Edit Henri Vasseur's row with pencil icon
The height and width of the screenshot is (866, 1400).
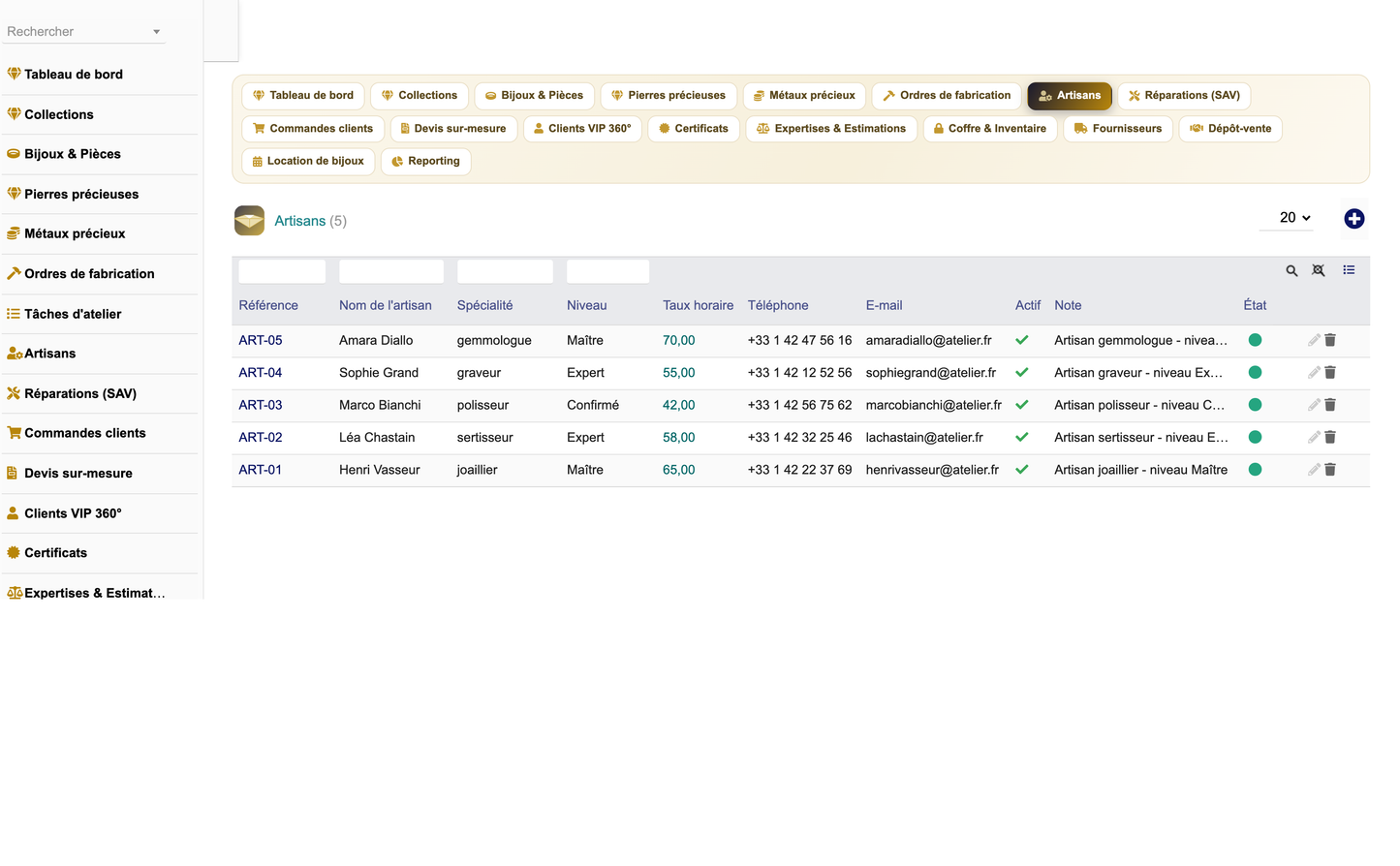1314,470
